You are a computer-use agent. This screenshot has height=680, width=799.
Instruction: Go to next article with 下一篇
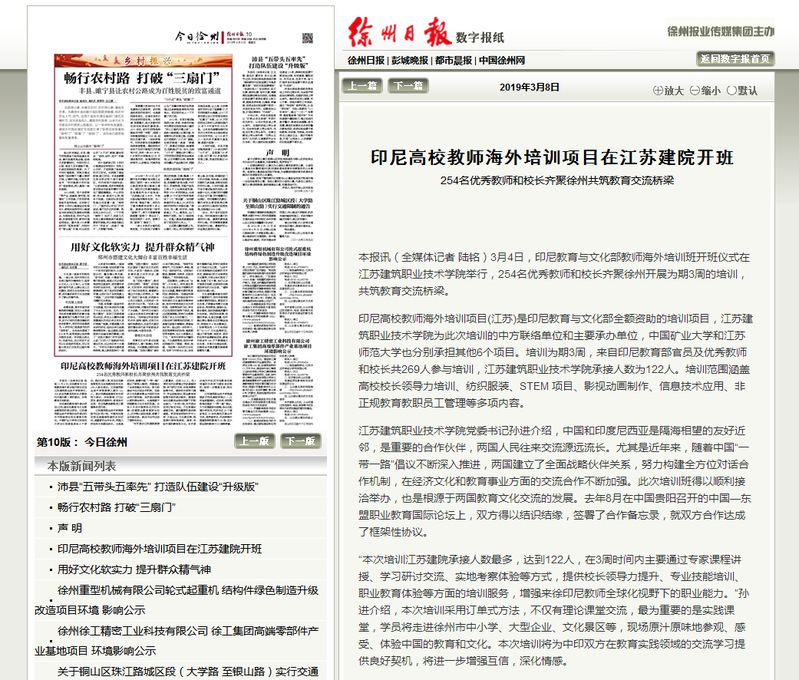pos(406,86)
